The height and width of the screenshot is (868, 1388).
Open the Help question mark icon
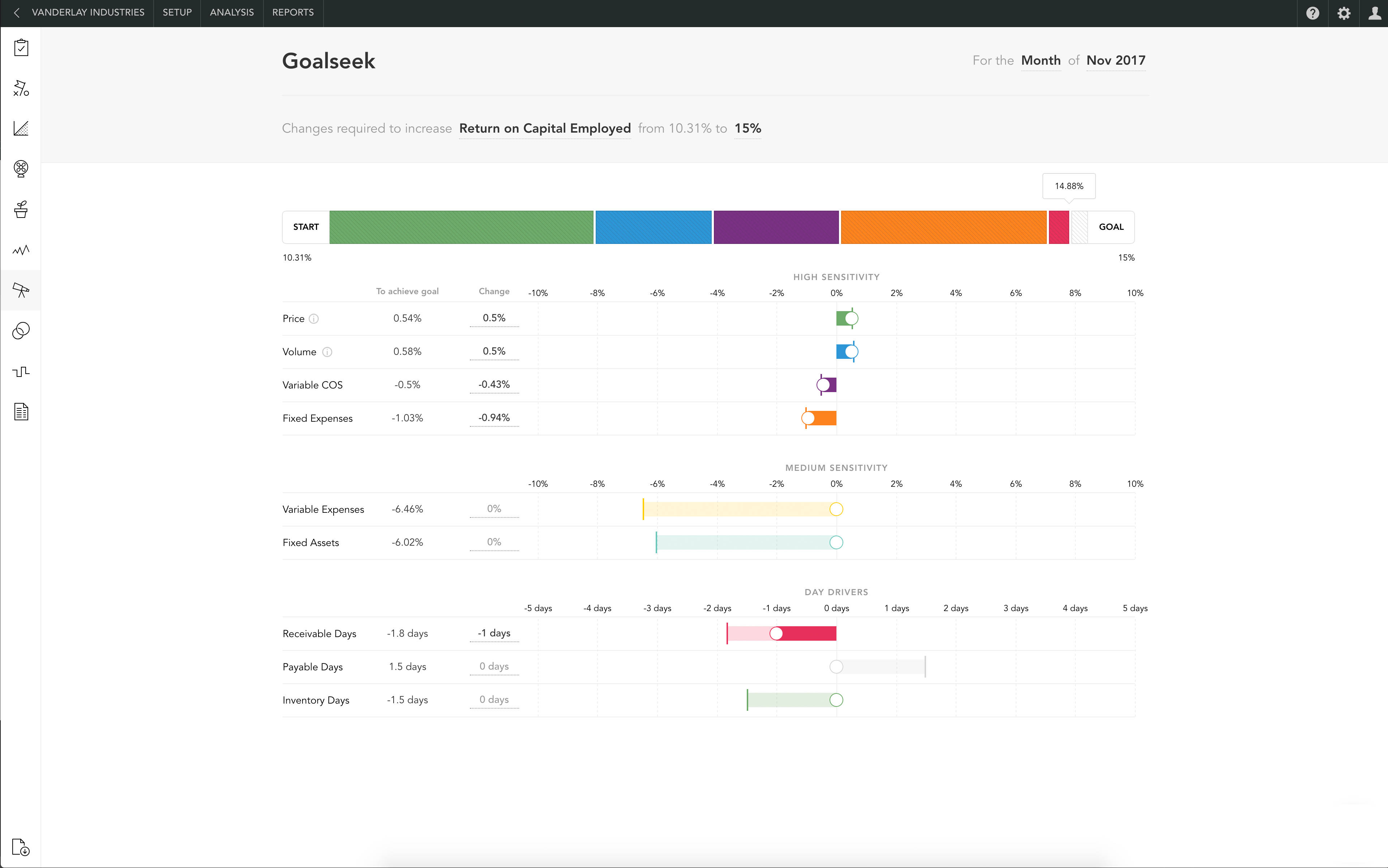tap(1313, 13)
